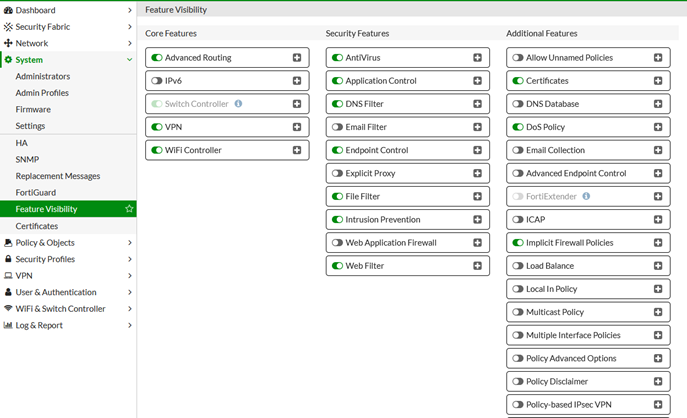Click the info icon next to FortiExtender
This screenshot has height=418, width=687.
point(586,197)
